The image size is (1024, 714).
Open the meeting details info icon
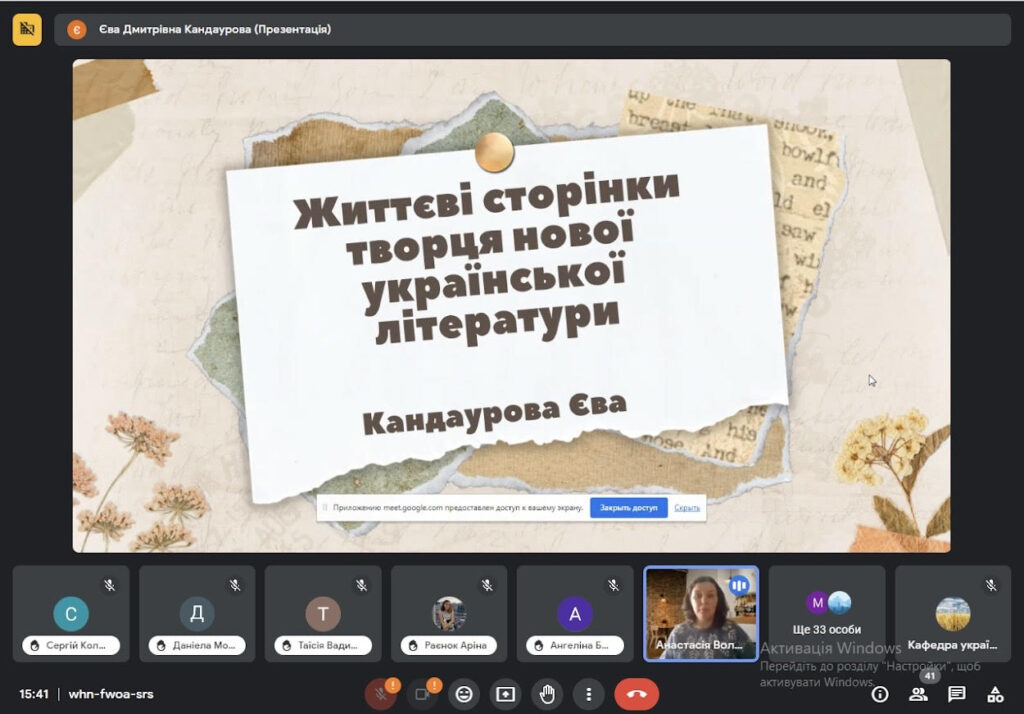click(x=880, y=694)
